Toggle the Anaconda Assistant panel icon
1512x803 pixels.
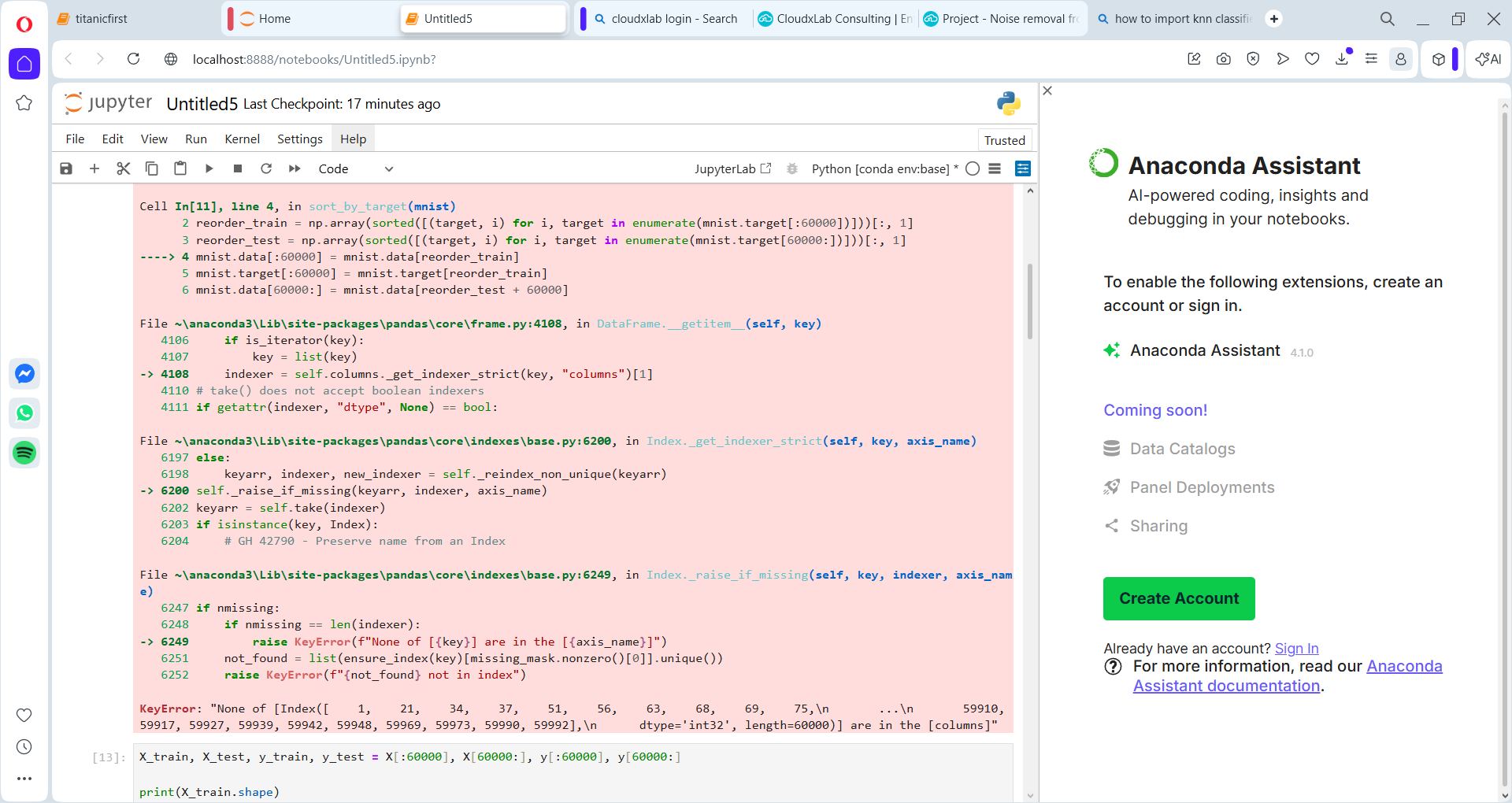coord(1023,168)
